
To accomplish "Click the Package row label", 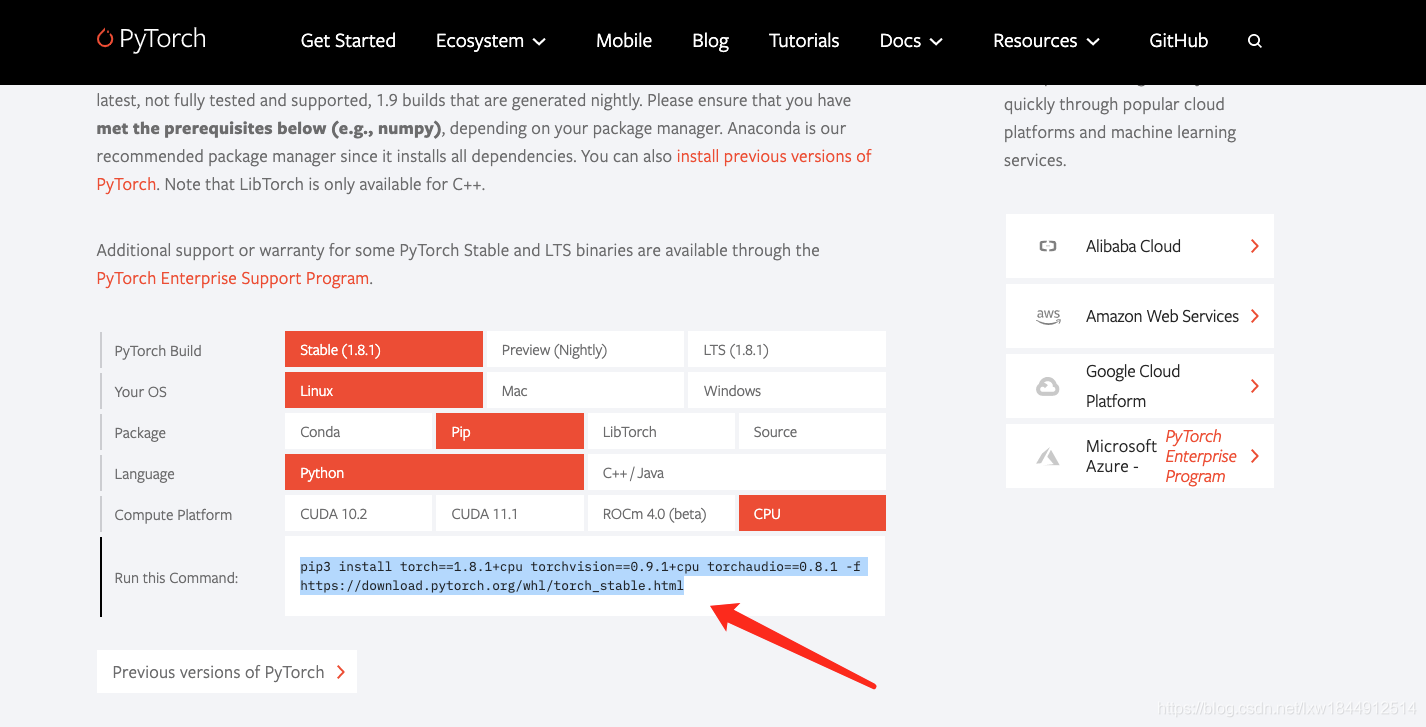I will point(140,433).
